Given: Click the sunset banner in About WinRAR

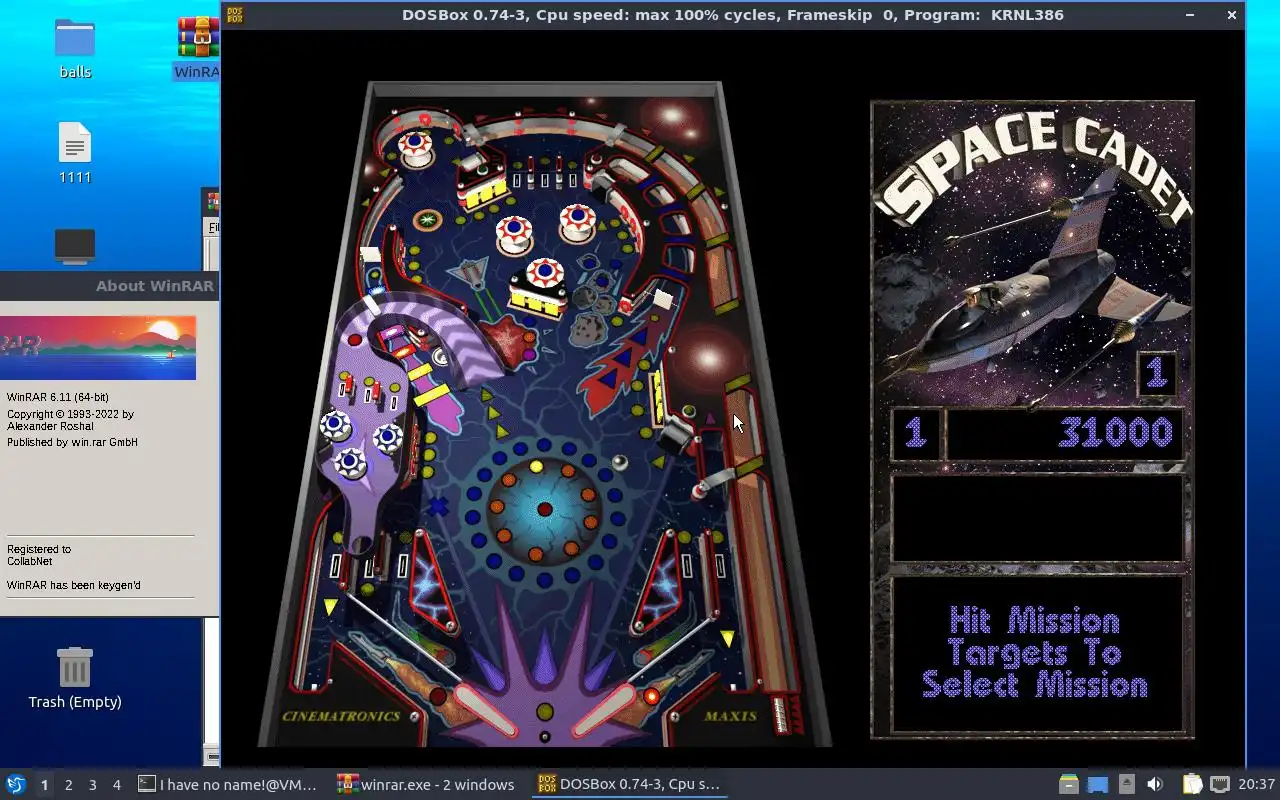Looking at the screenshot, I should (98, 347).
